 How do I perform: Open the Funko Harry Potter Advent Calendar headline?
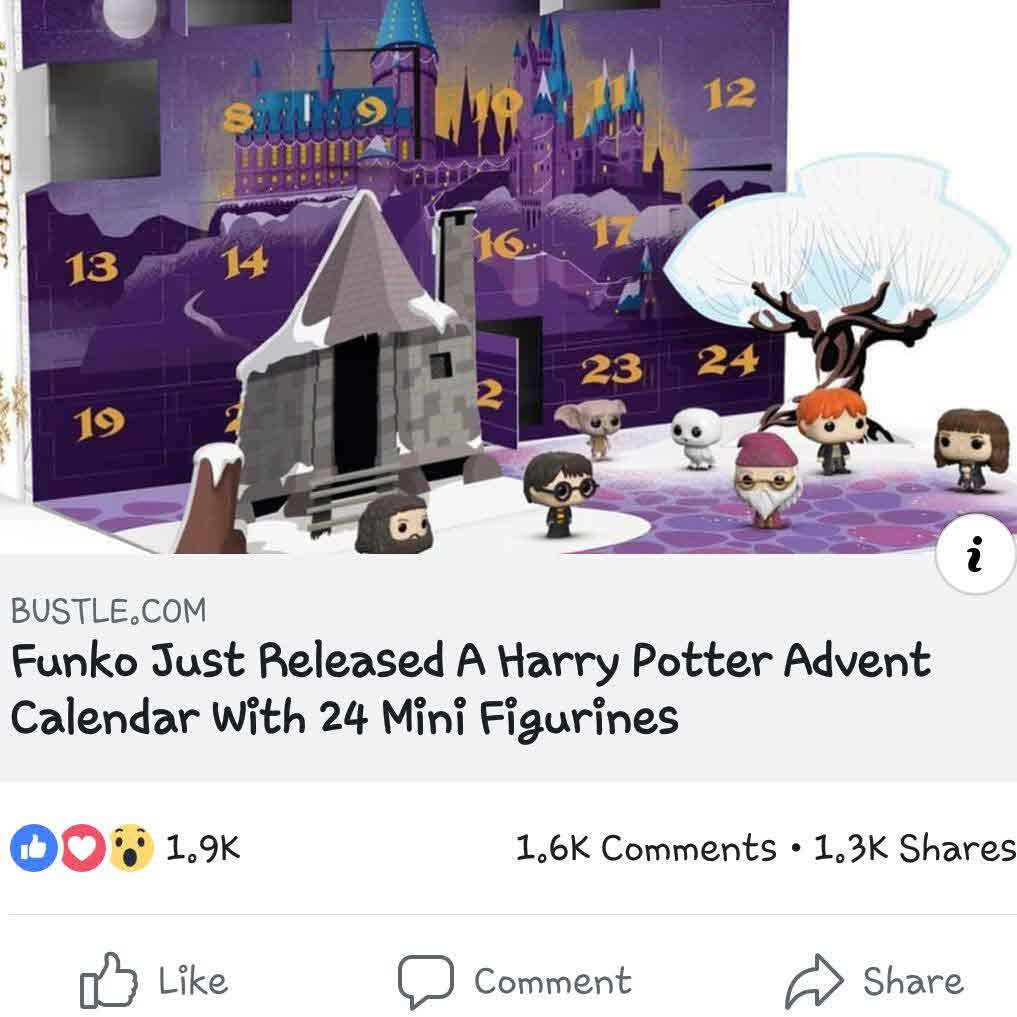[471, 689]
